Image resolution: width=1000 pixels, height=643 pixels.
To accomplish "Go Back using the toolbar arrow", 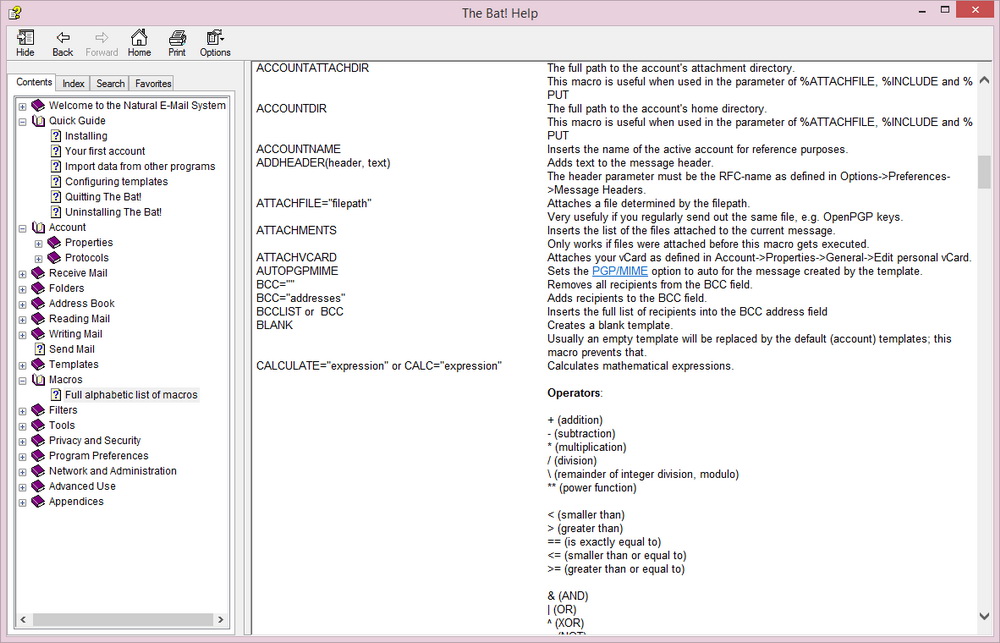I will point(62,43).
